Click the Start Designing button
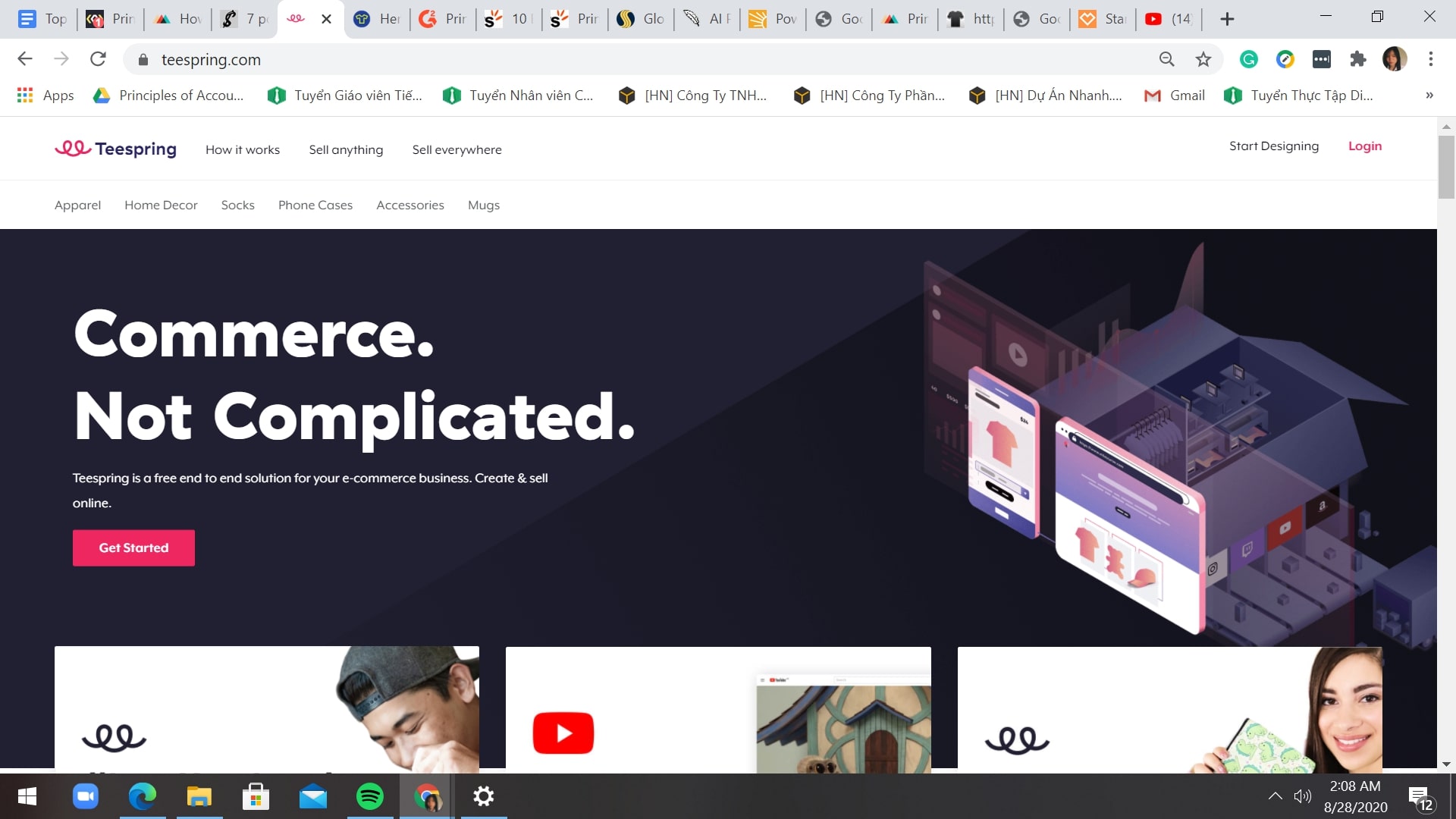 click(x=1273, y=146)
